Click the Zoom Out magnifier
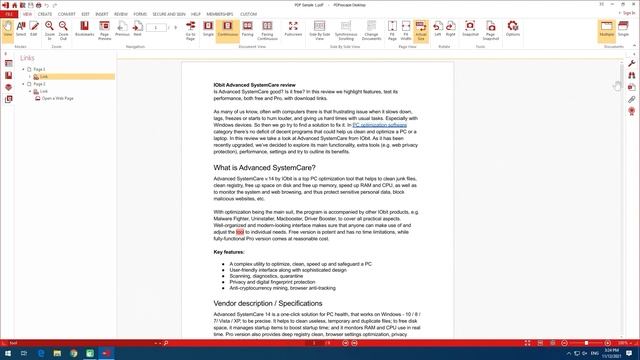The width and height of the screenshot is (640, 360). 63,30
